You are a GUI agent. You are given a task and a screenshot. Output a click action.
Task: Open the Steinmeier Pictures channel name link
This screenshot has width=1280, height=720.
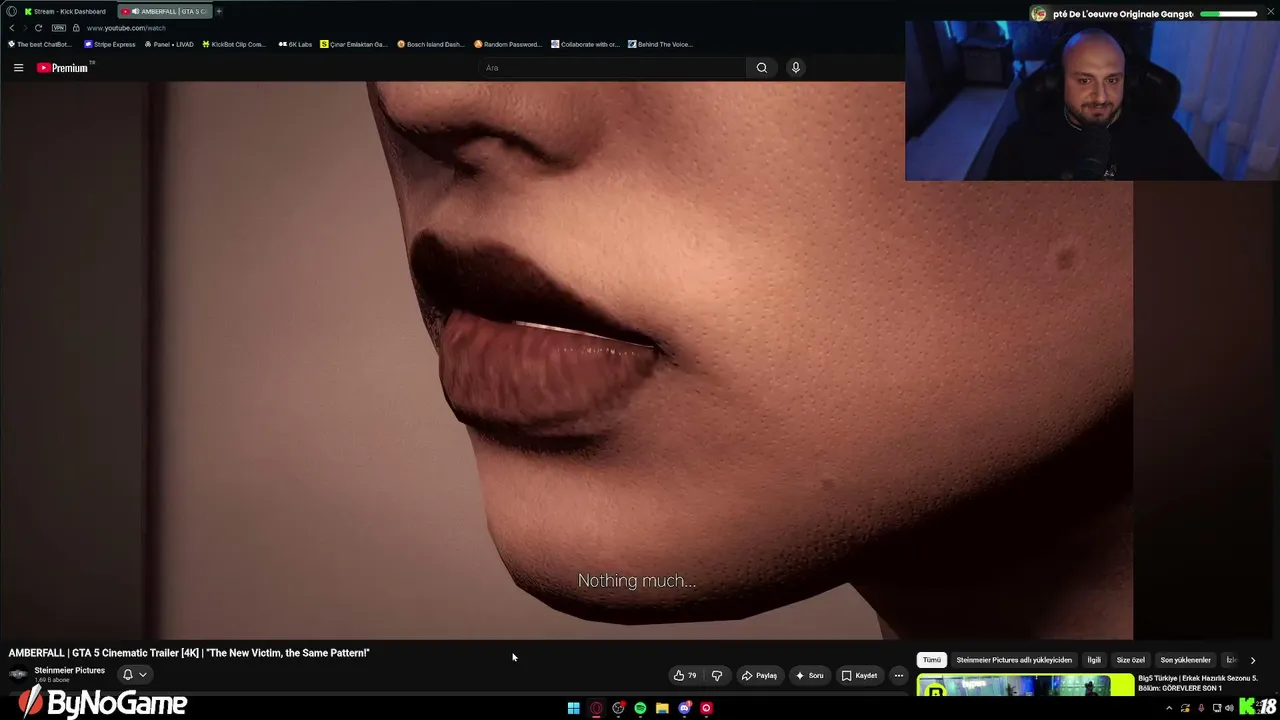[70, 670]
